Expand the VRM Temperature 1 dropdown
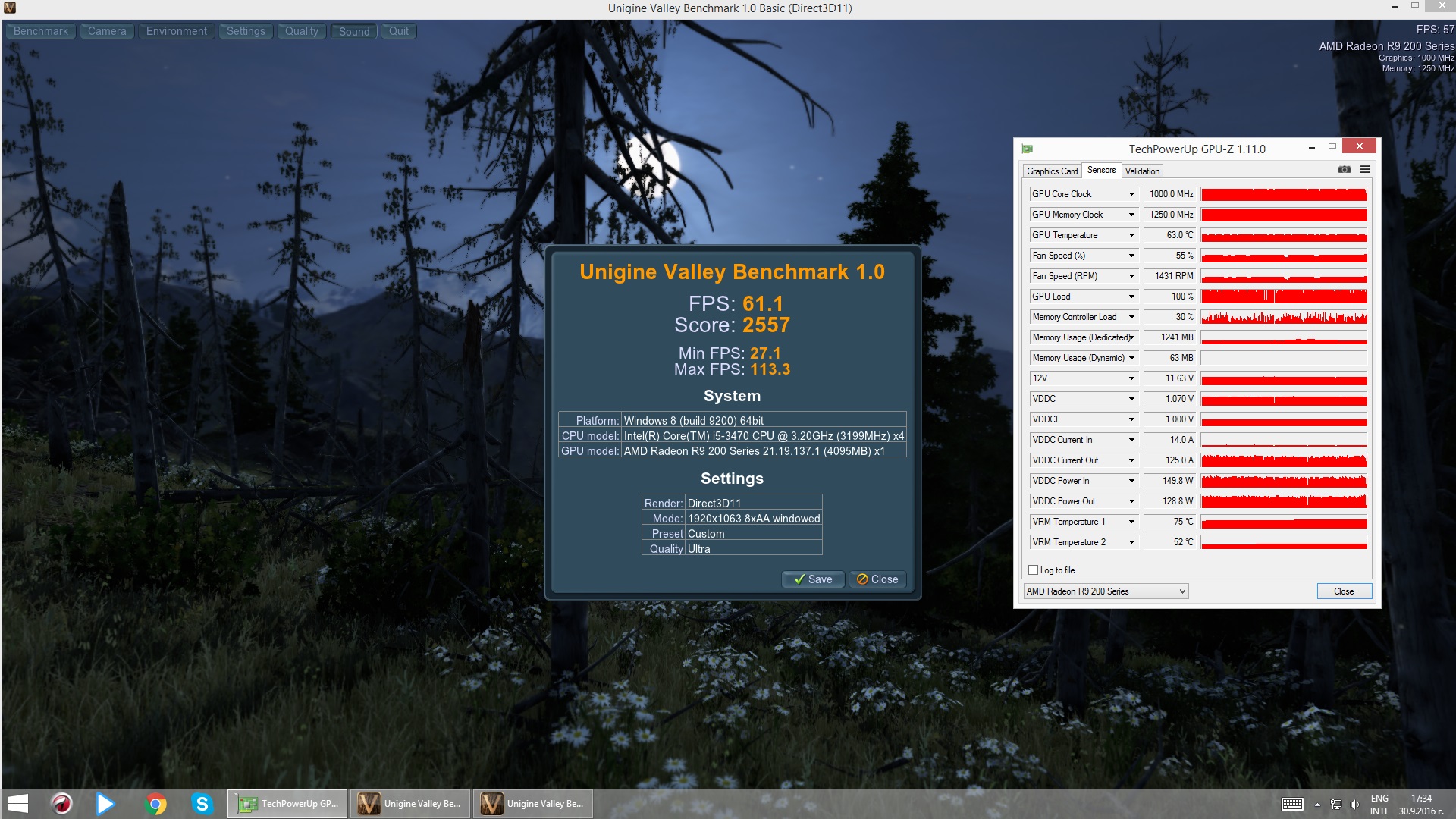 click(x=1131, y=522)
